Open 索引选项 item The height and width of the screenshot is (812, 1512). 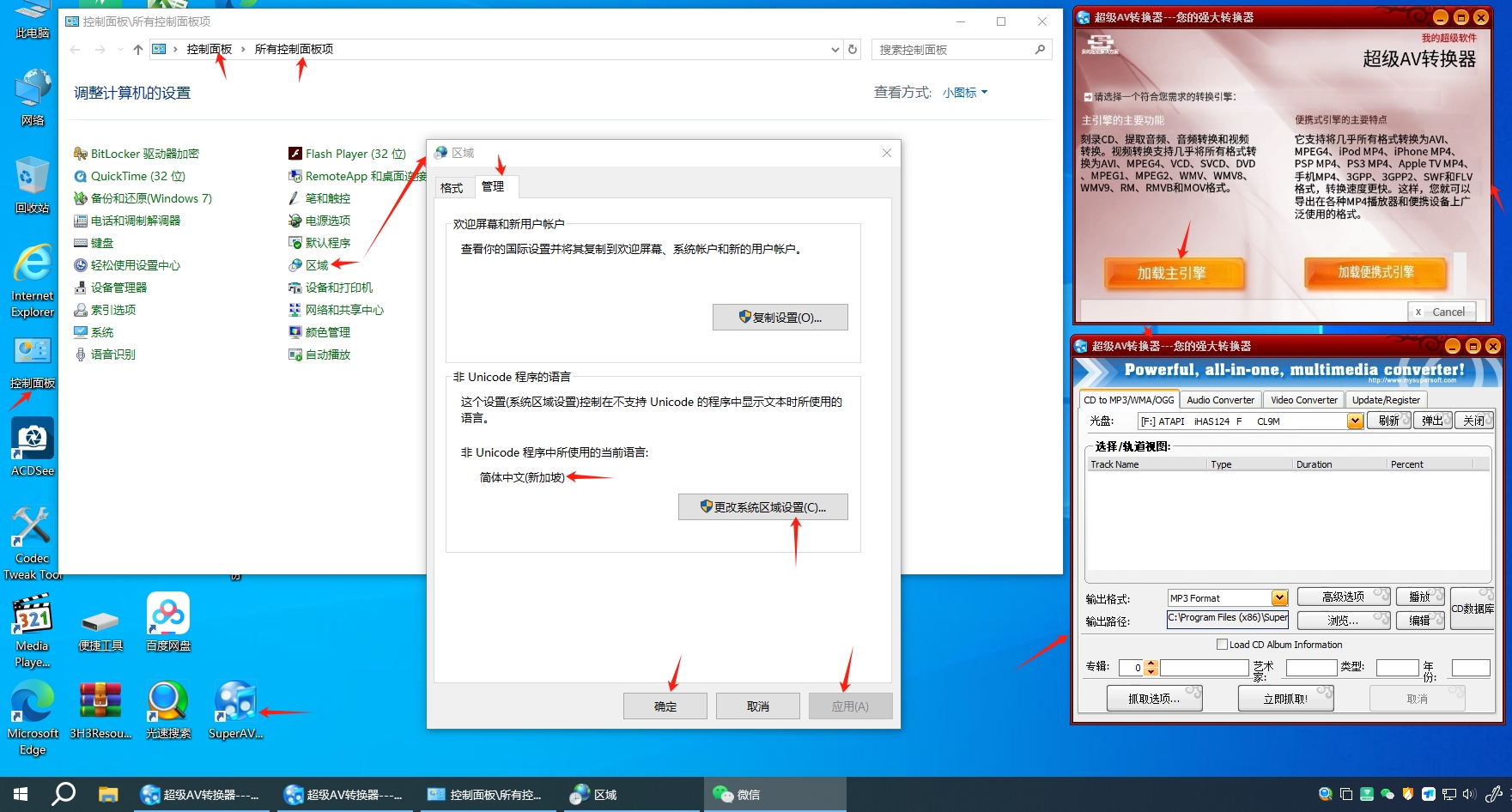[105, 310]
